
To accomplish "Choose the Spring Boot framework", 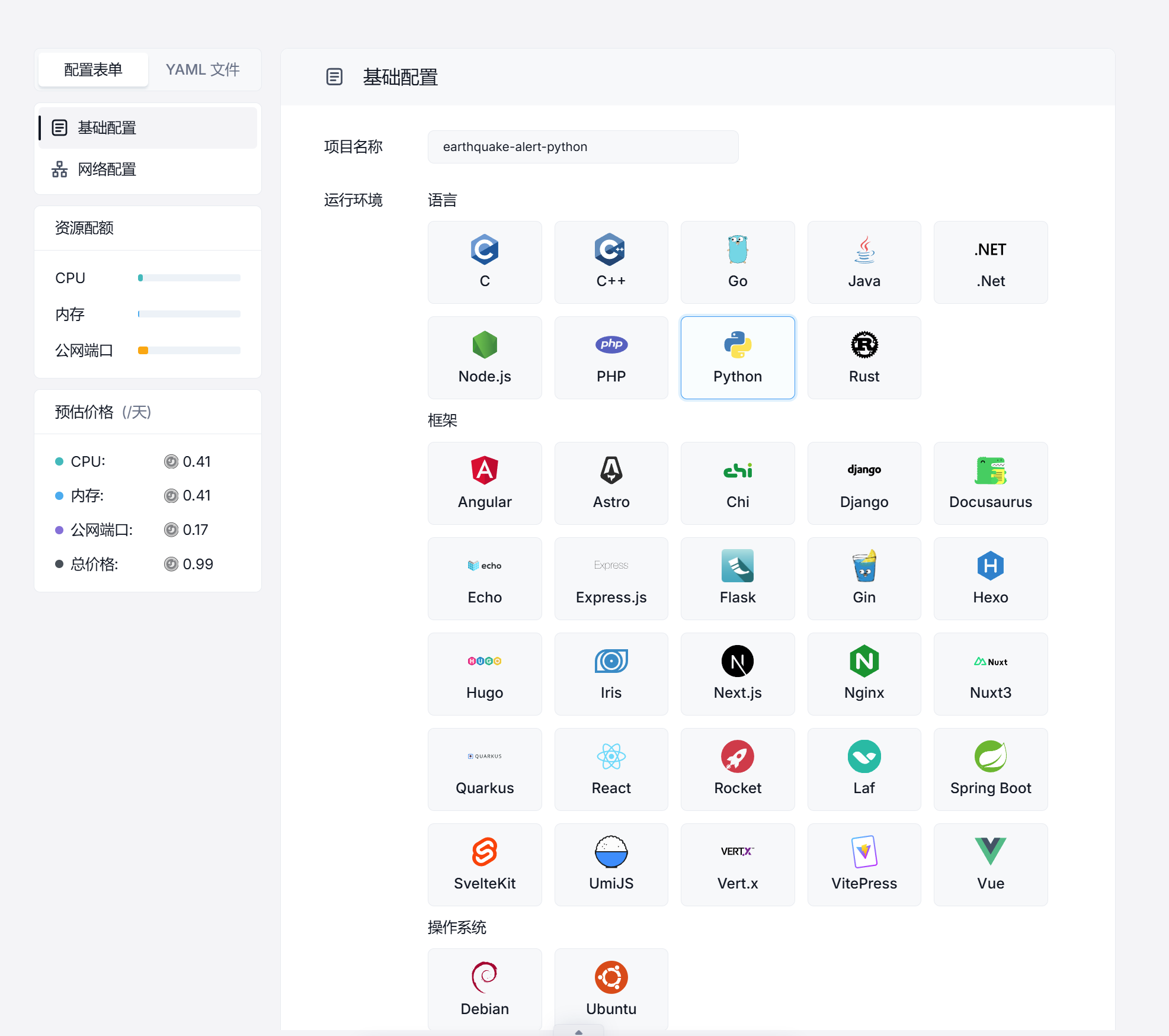I will point(991,769).
